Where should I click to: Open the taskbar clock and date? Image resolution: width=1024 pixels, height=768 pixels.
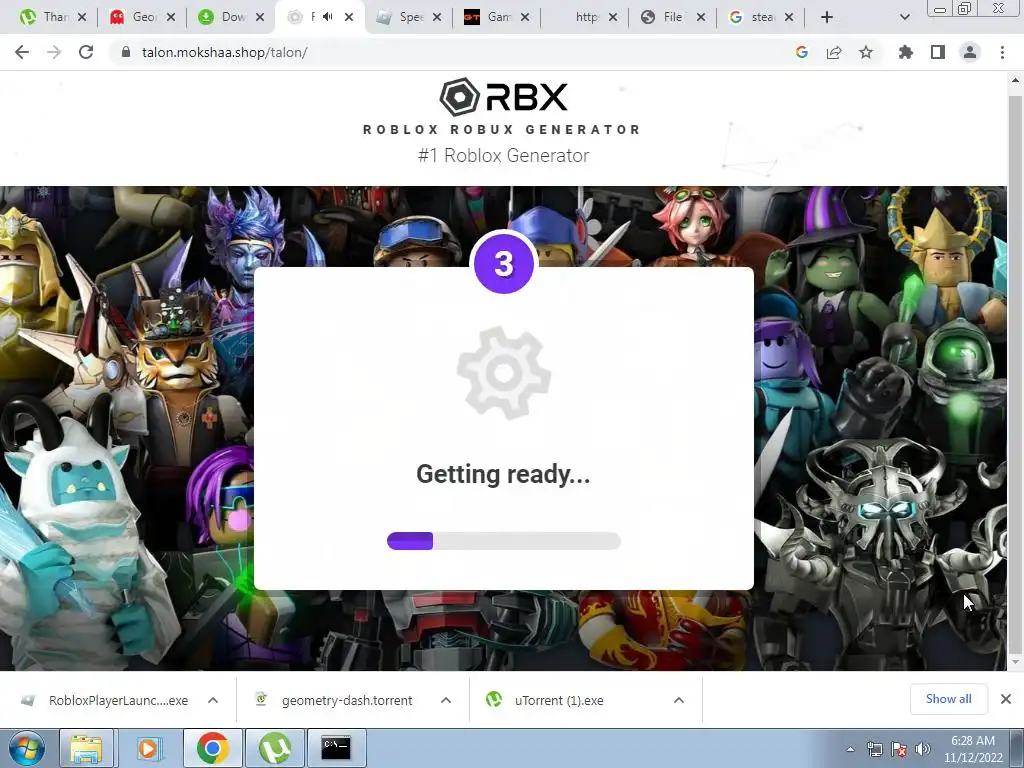[x=972, y=749]
